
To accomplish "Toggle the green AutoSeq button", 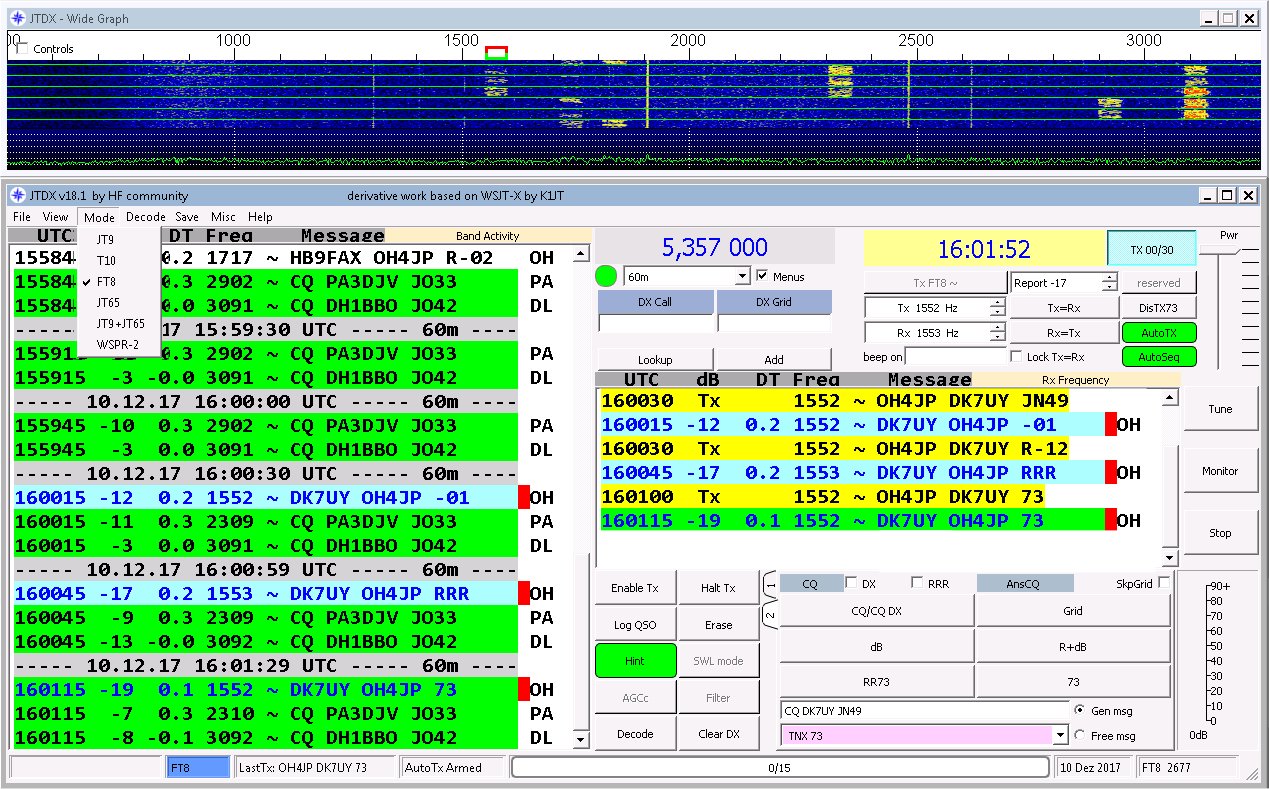I will (1158, 357).
